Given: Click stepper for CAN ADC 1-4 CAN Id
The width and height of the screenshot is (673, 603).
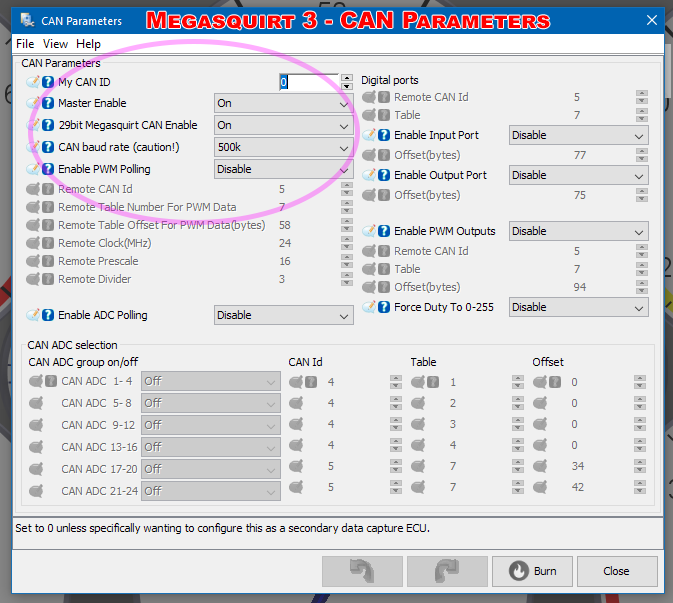Looking at the screenshot, I should (x=396, y=382).
